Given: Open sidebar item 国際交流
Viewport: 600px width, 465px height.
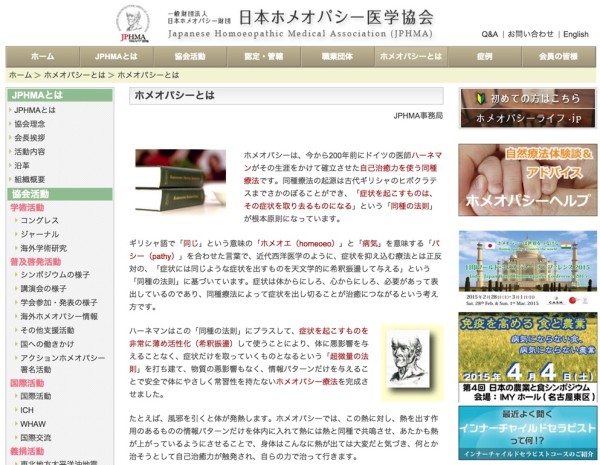Looking at the screenshot, I should click(x=36, y=437).
